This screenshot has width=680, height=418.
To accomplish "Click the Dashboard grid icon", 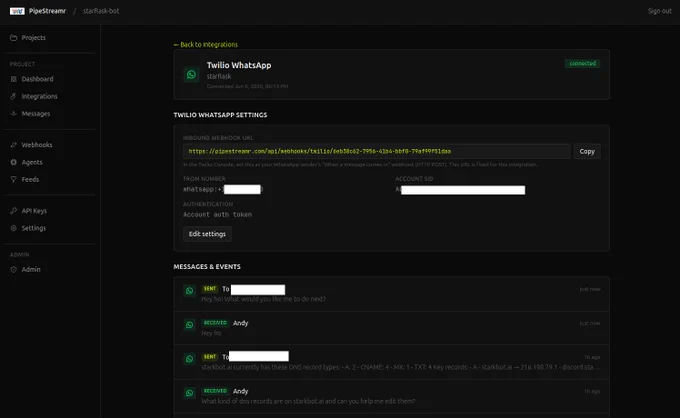I will click(x=13, y=79).
